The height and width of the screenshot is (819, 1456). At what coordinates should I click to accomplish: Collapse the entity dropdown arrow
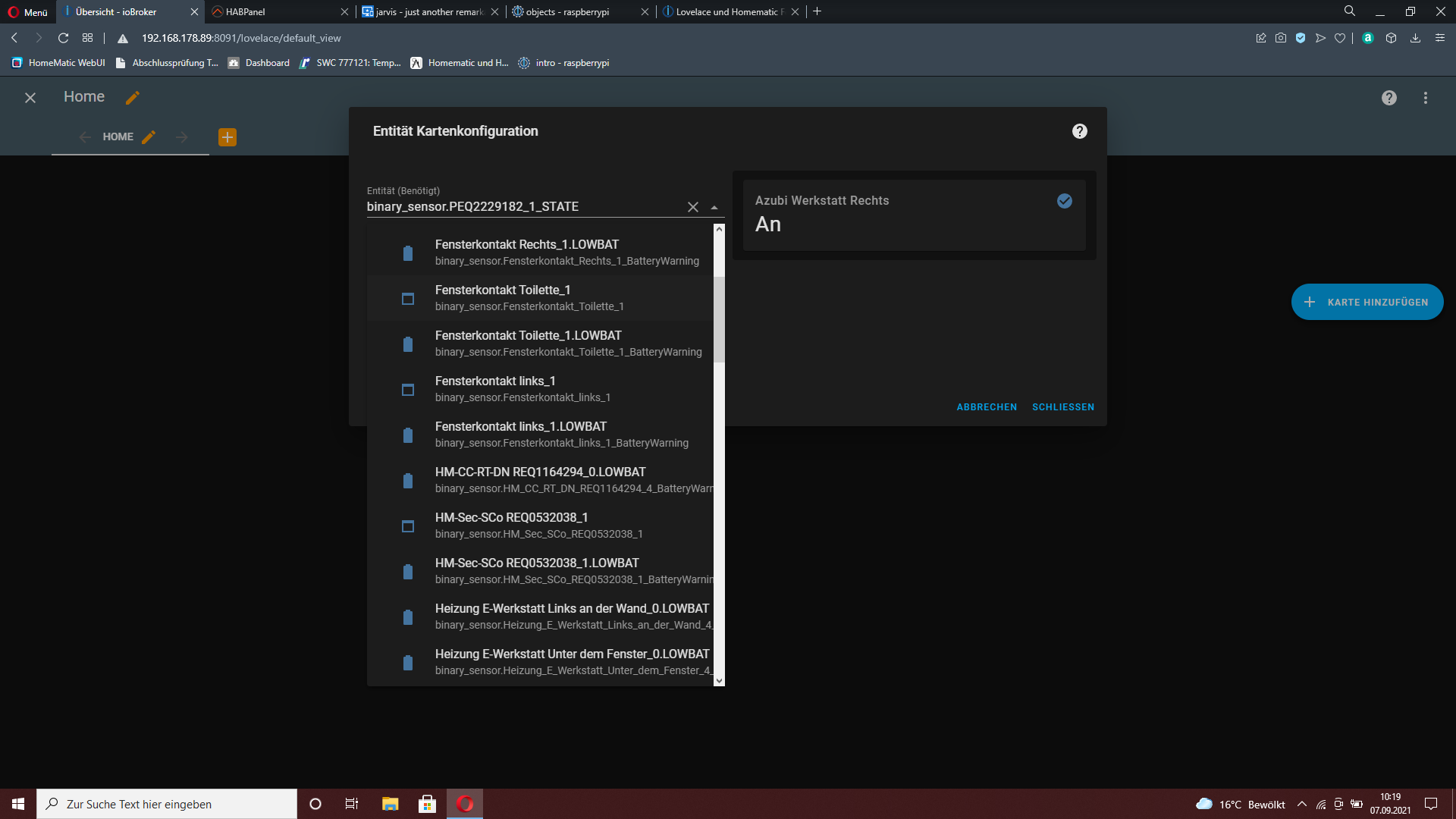click(714, 207)
